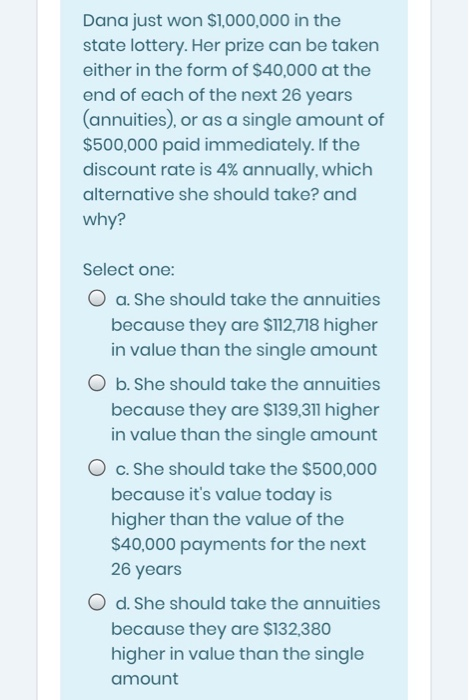Select radio button for option a

point(96,299)
